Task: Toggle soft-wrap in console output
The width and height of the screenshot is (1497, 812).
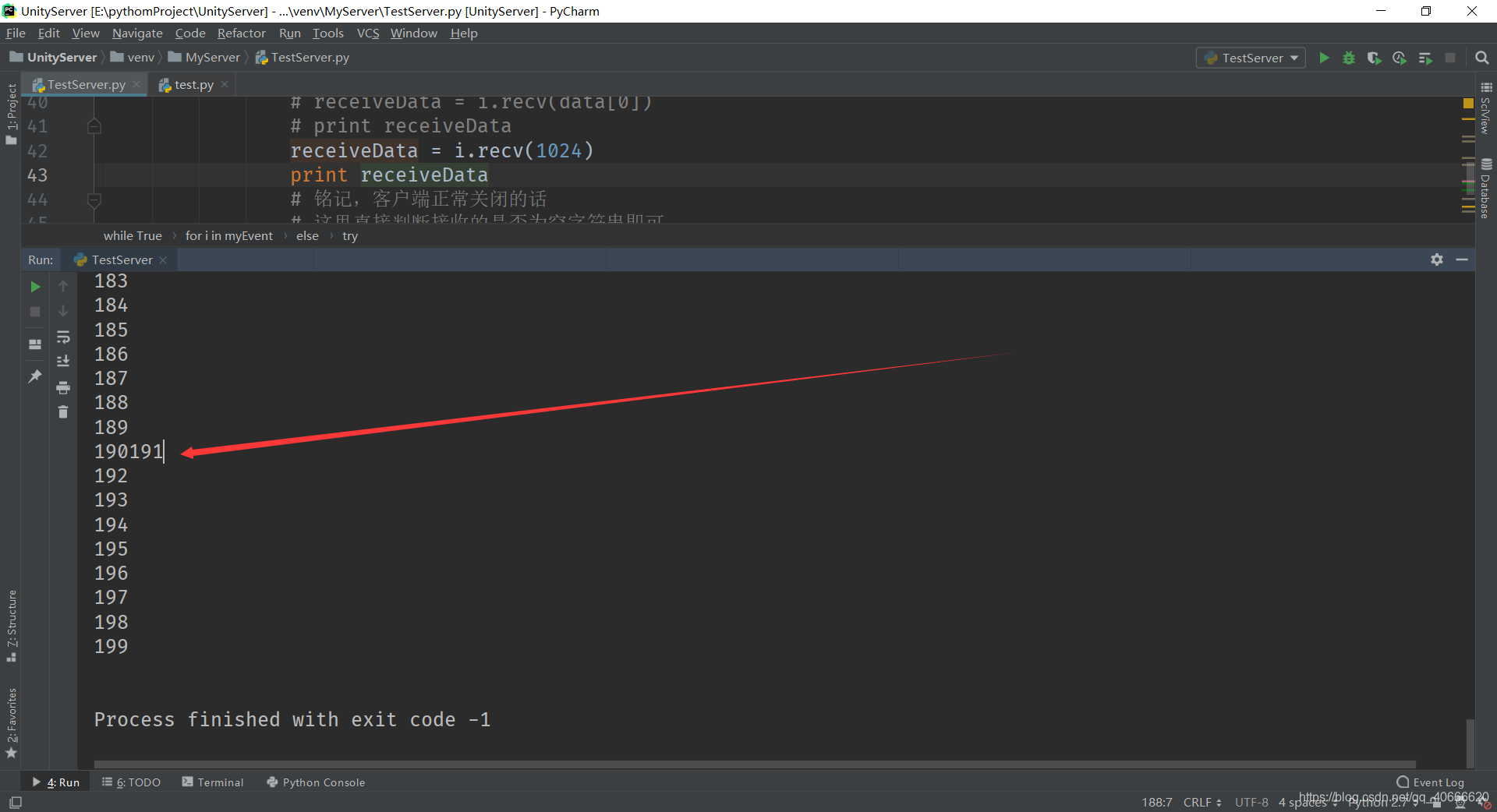Action: [63, 337]
